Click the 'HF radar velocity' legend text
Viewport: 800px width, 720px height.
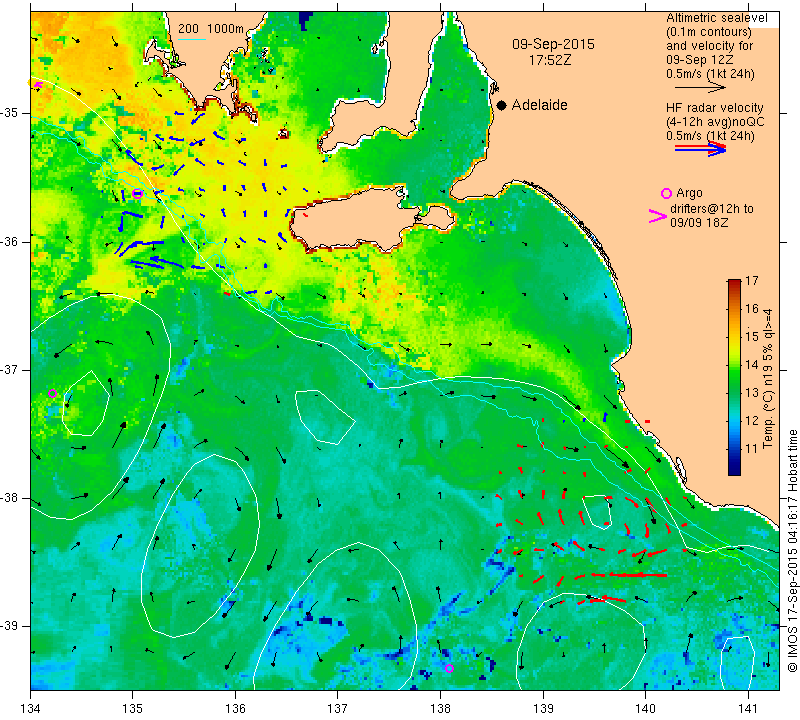[714, 108]
